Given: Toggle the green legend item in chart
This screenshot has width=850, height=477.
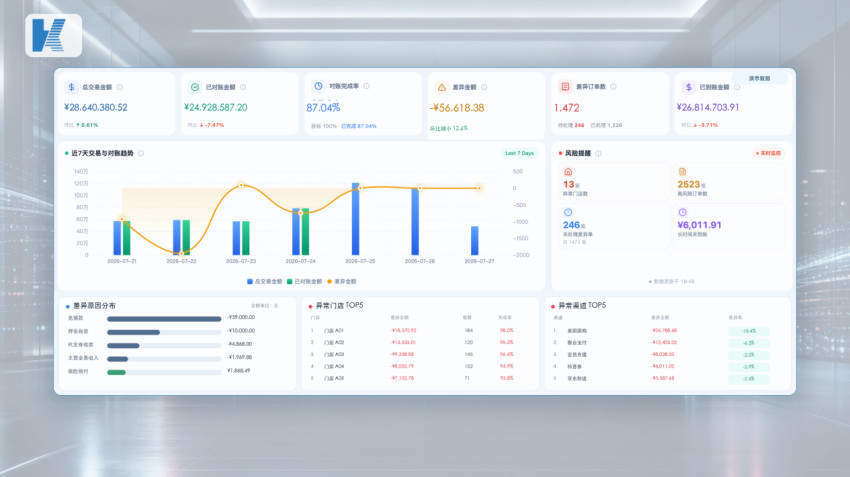Looking at the screenshot, I should click(304, 281).
